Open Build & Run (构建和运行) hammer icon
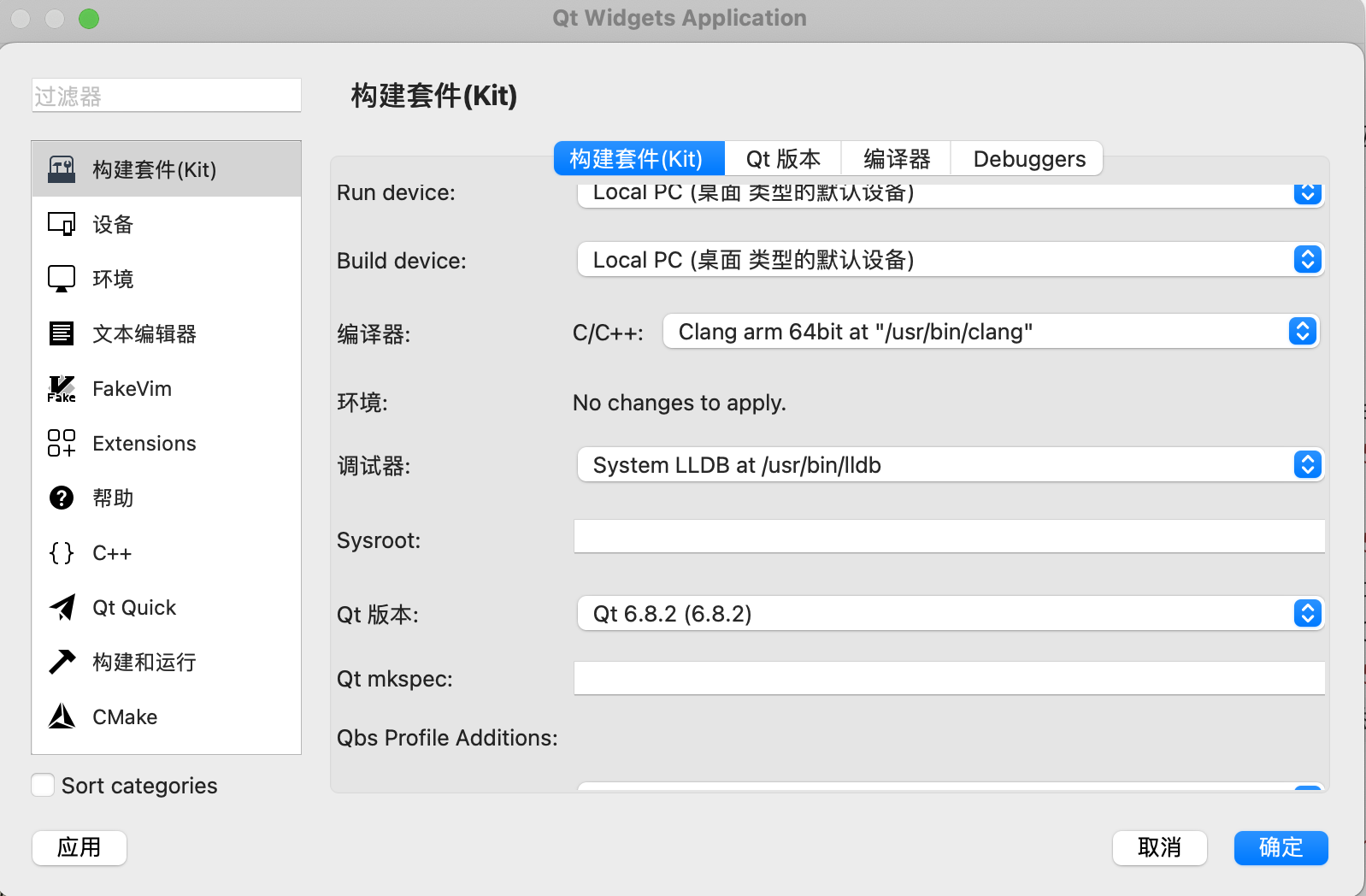This screenshot has width=1366, height=896. point(62,662)
